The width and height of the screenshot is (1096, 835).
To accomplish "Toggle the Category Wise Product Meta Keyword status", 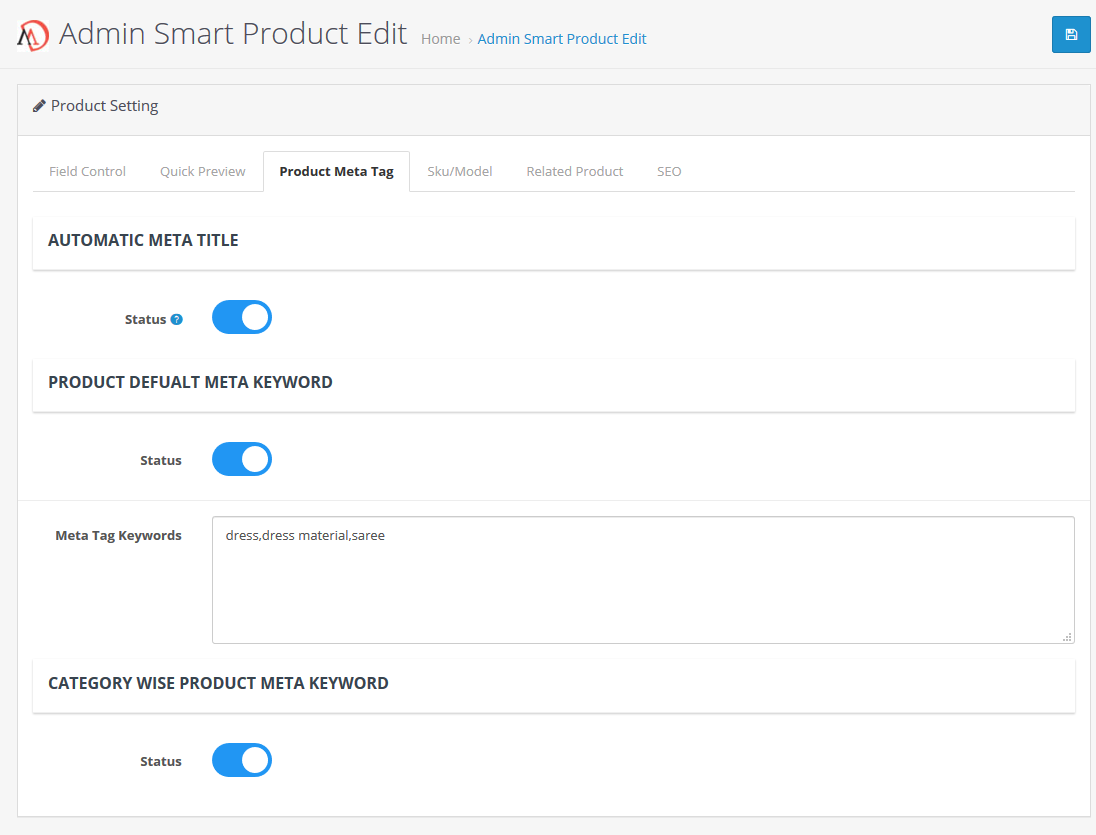I will tap(242, 760).
